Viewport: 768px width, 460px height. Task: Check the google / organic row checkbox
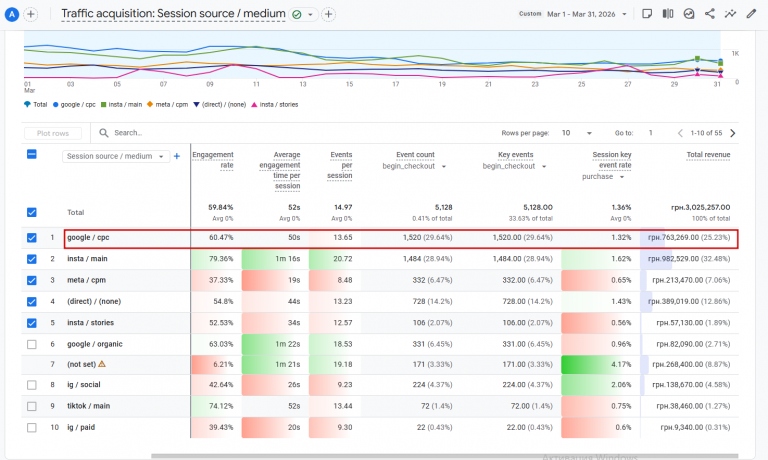[32, 344]
